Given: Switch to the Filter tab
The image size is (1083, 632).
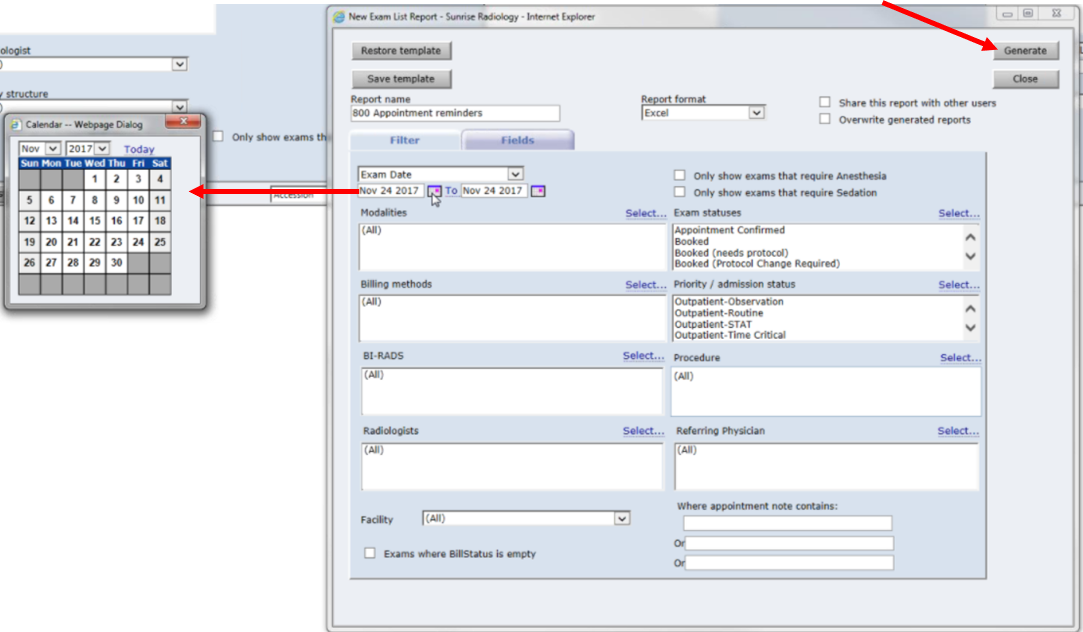Looking at the screenshot, I should pyautogui.click(x=404, y=141).
